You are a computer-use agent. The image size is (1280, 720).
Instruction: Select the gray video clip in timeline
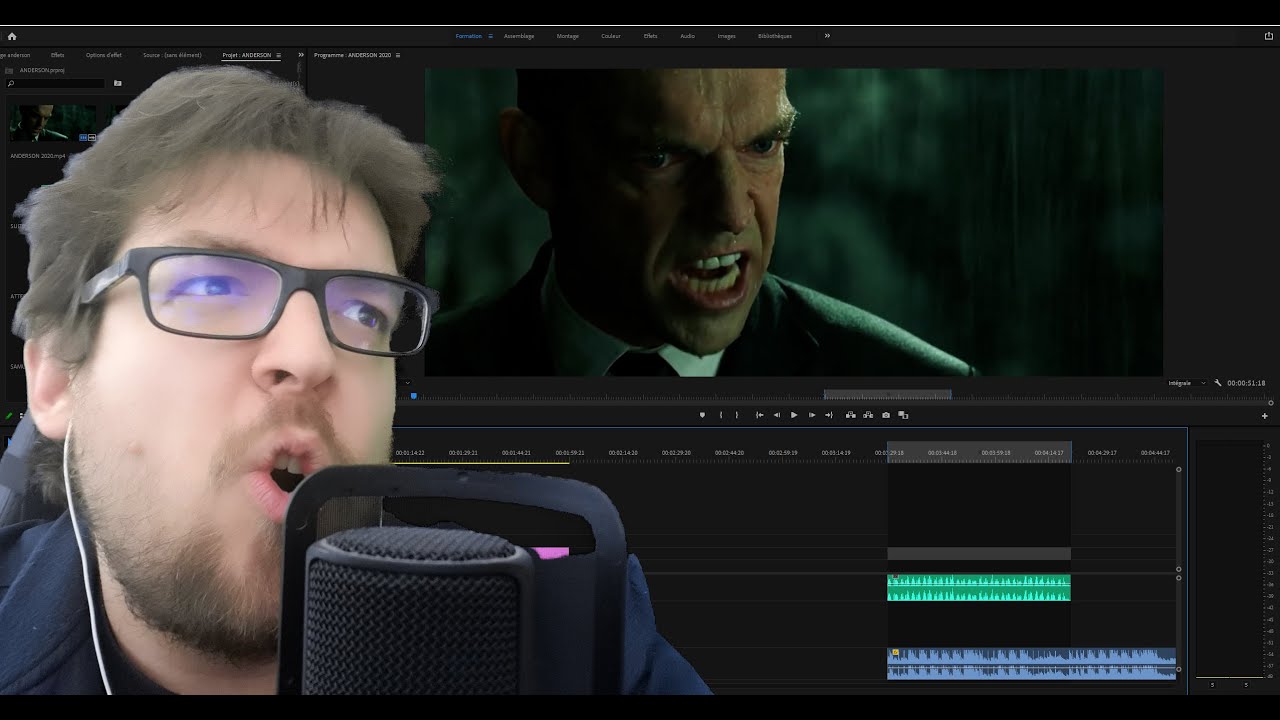(979, 554)
